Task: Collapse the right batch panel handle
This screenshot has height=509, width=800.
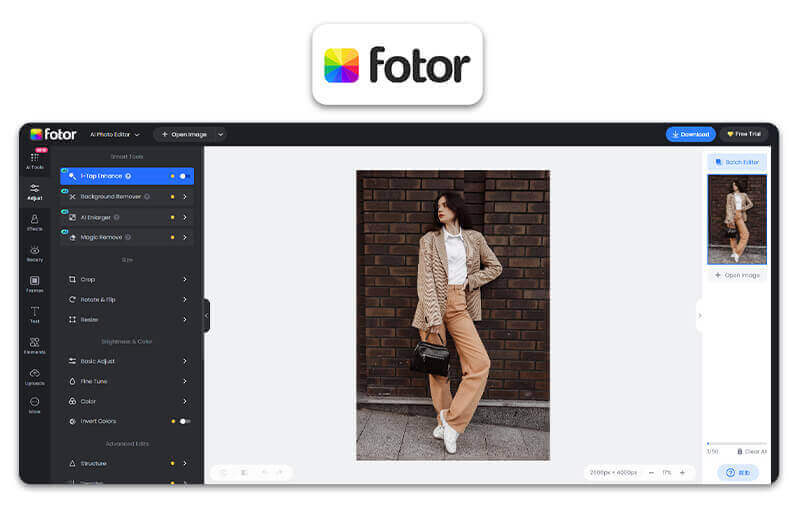Action: (699, 316)
